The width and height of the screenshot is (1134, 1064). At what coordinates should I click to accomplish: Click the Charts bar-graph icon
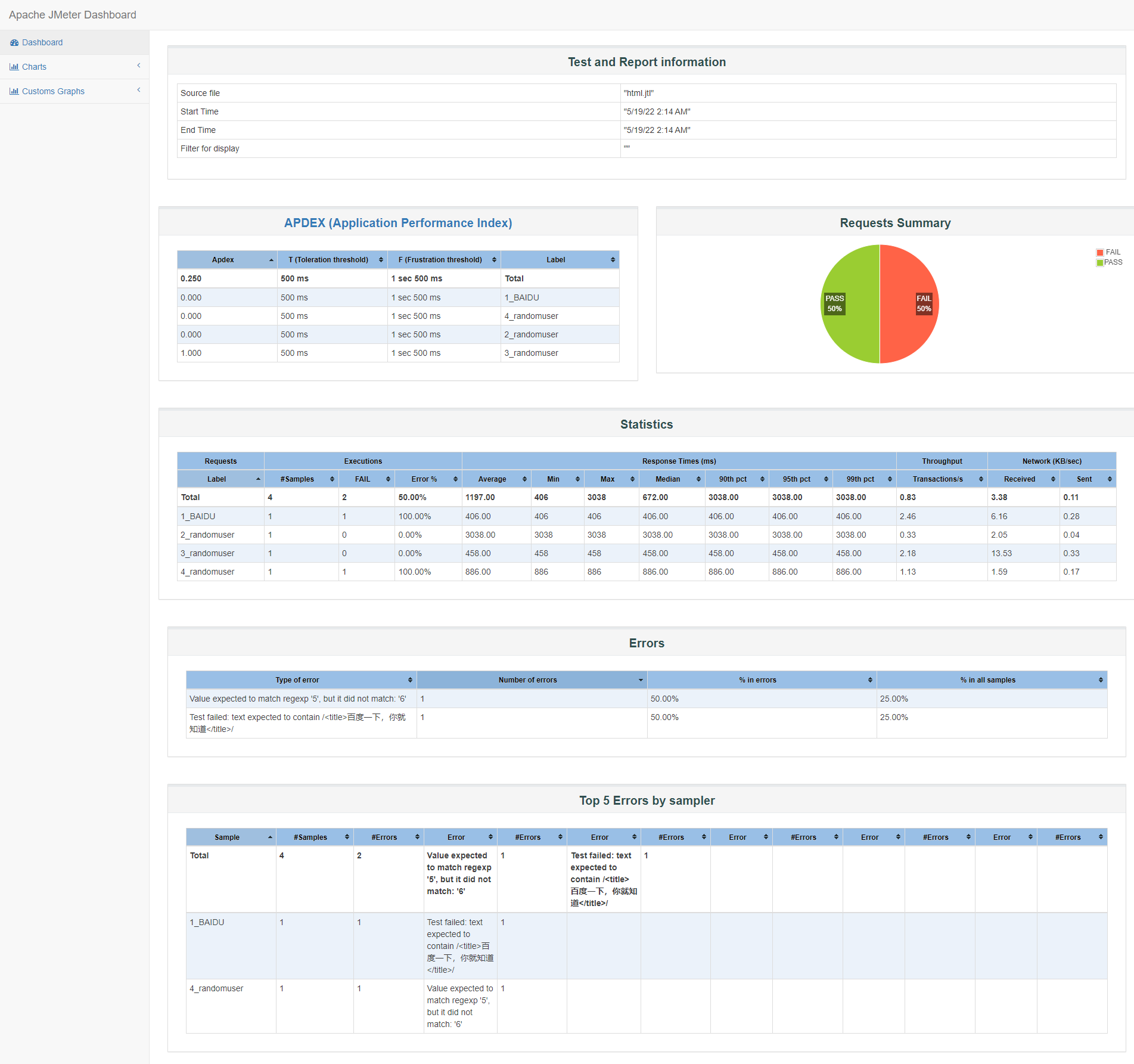pos(14,67)
